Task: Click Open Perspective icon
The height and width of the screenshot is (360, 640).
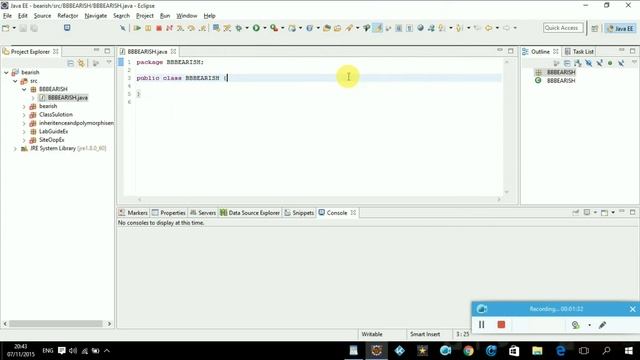Action: [595, 28]
